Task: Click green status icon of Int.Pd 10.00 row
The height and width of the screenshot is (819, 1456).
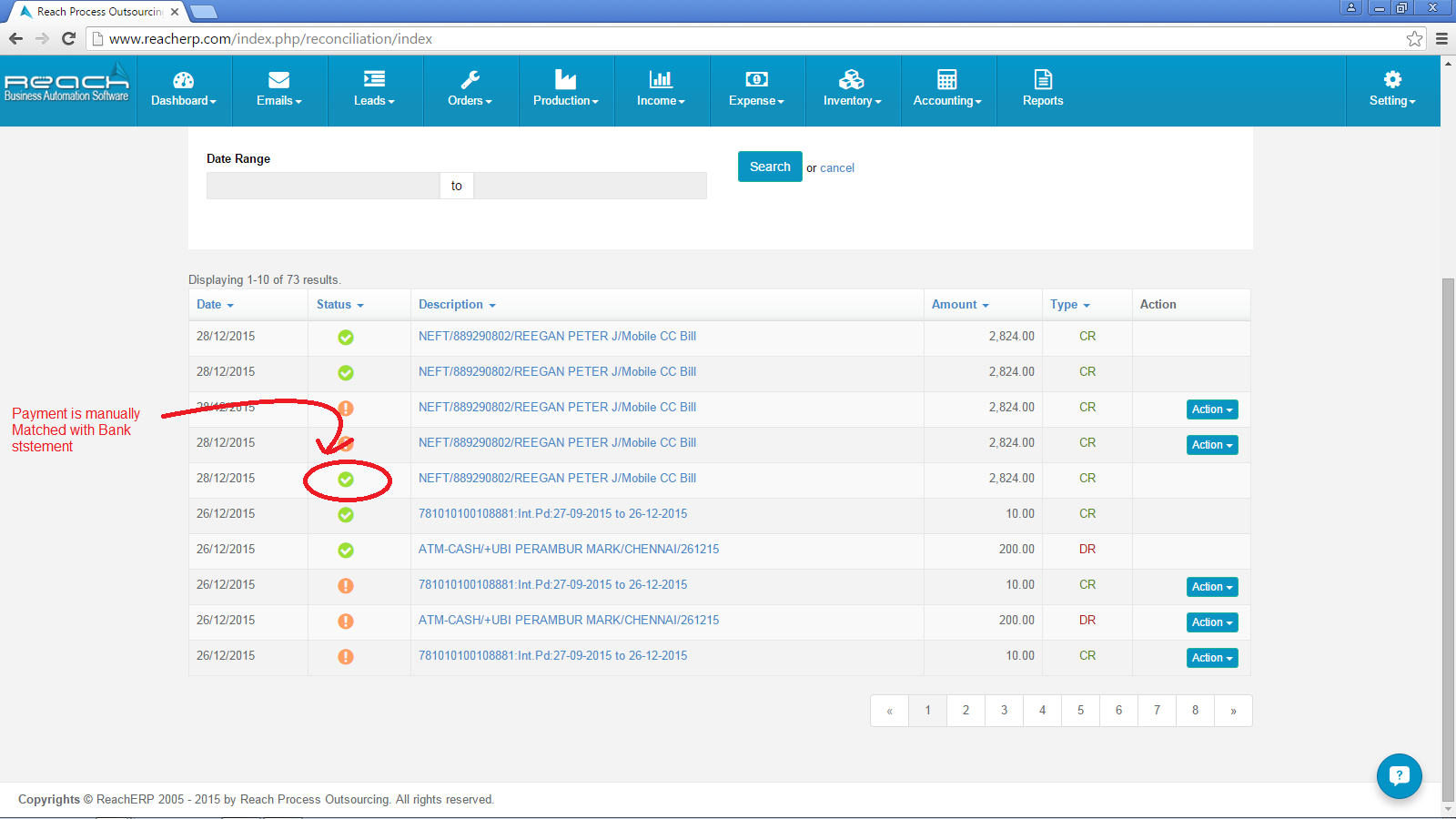Action: click(x=346, y=515)
